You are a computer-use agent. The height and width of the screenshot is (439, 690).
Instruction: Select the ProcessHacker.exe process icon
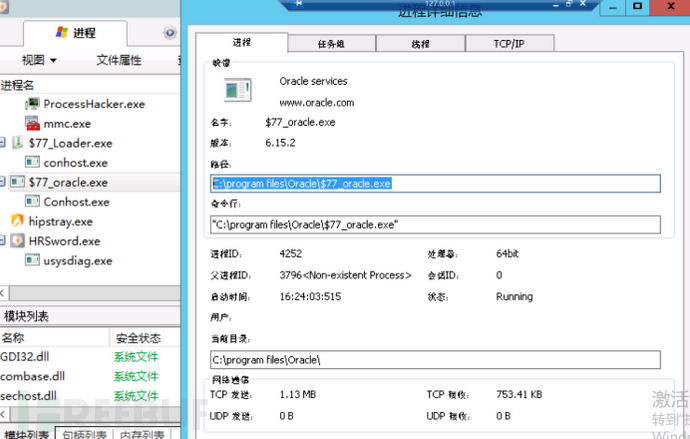(x=32, y=104)
